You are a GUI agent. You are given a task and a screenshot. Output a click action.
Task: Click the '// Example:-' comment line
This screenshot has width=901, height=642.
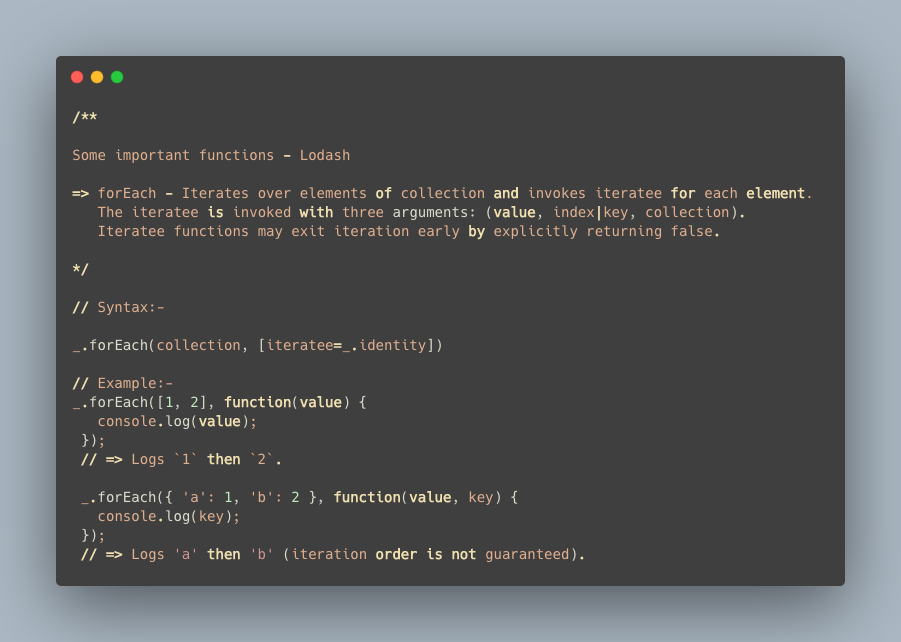click(122, 383)
